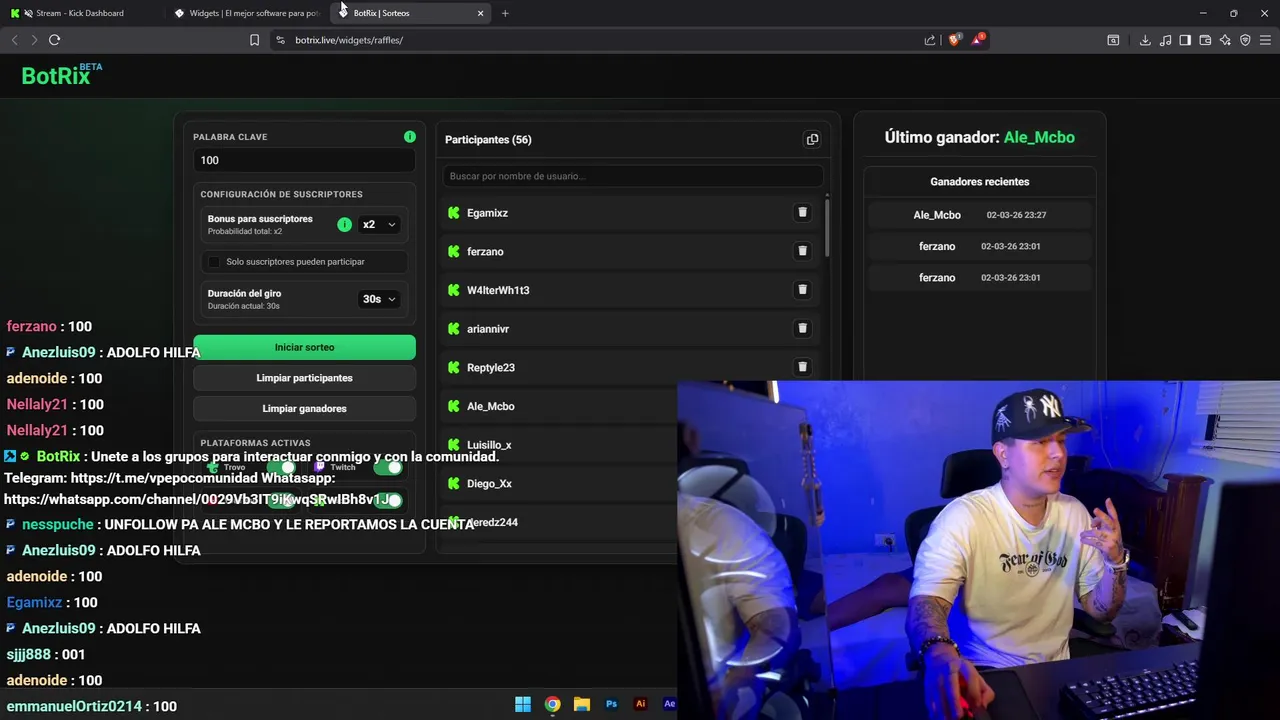Image resolution: width=1280 pixels, height=720 pixels.
Task: Click Limpiar ganadores
Action: tap(304, 409)
